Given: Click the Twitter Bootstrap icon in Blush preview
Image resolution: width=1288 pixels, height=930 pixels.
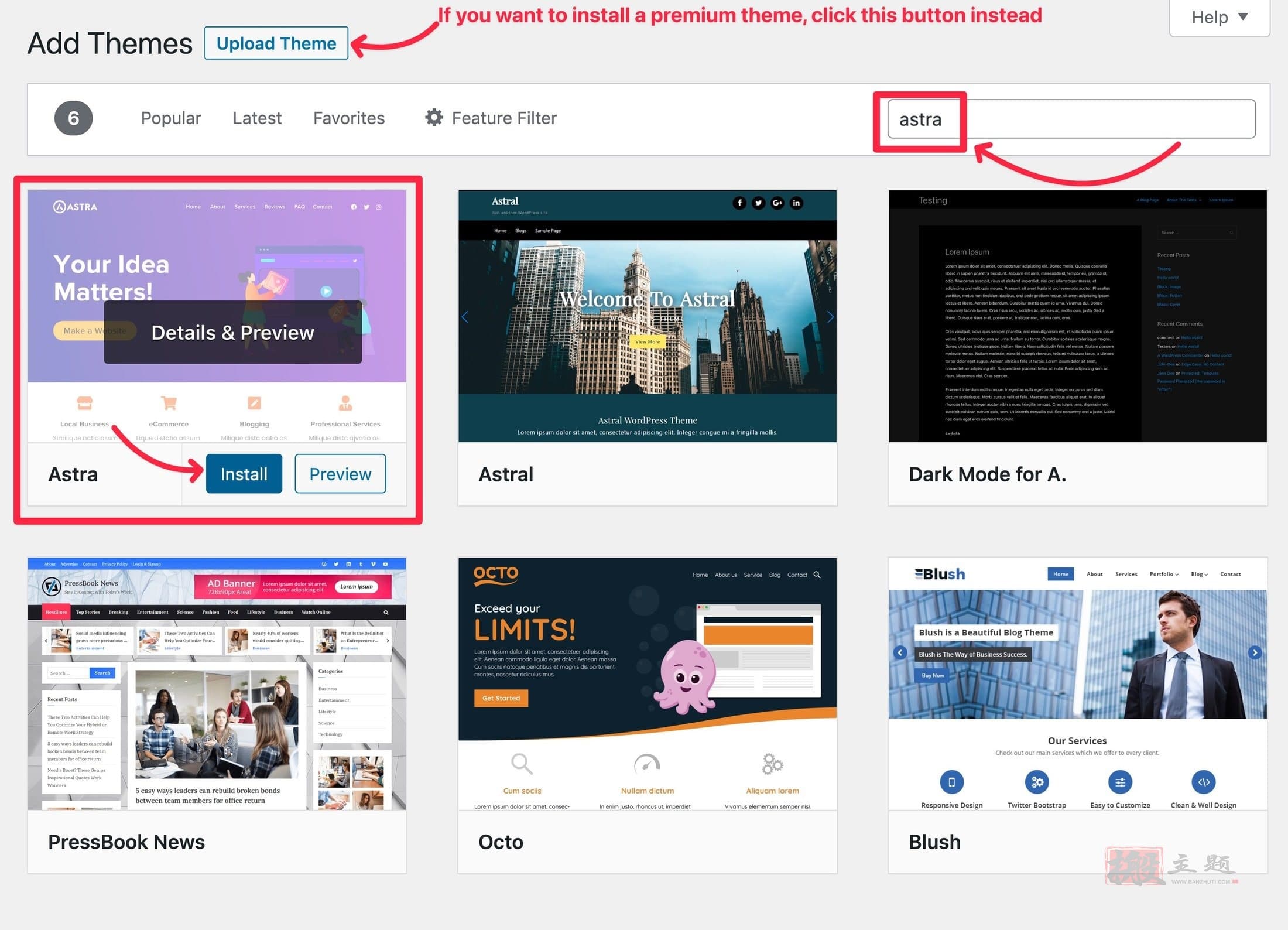Looking at the screenshot, I should pos(1037,782).
